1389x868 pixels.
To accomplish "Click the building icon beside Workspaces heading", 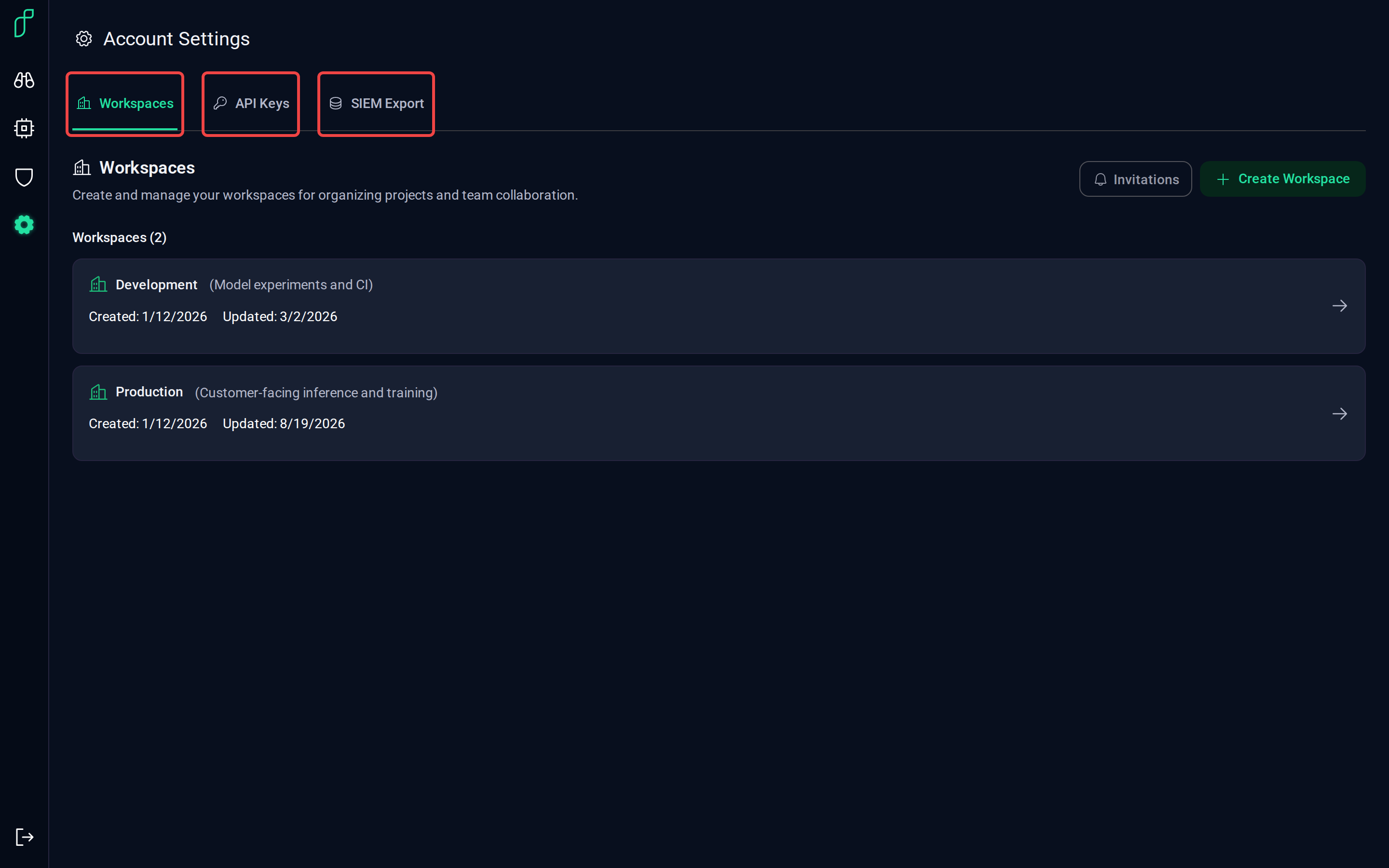I will coord(82,168).
